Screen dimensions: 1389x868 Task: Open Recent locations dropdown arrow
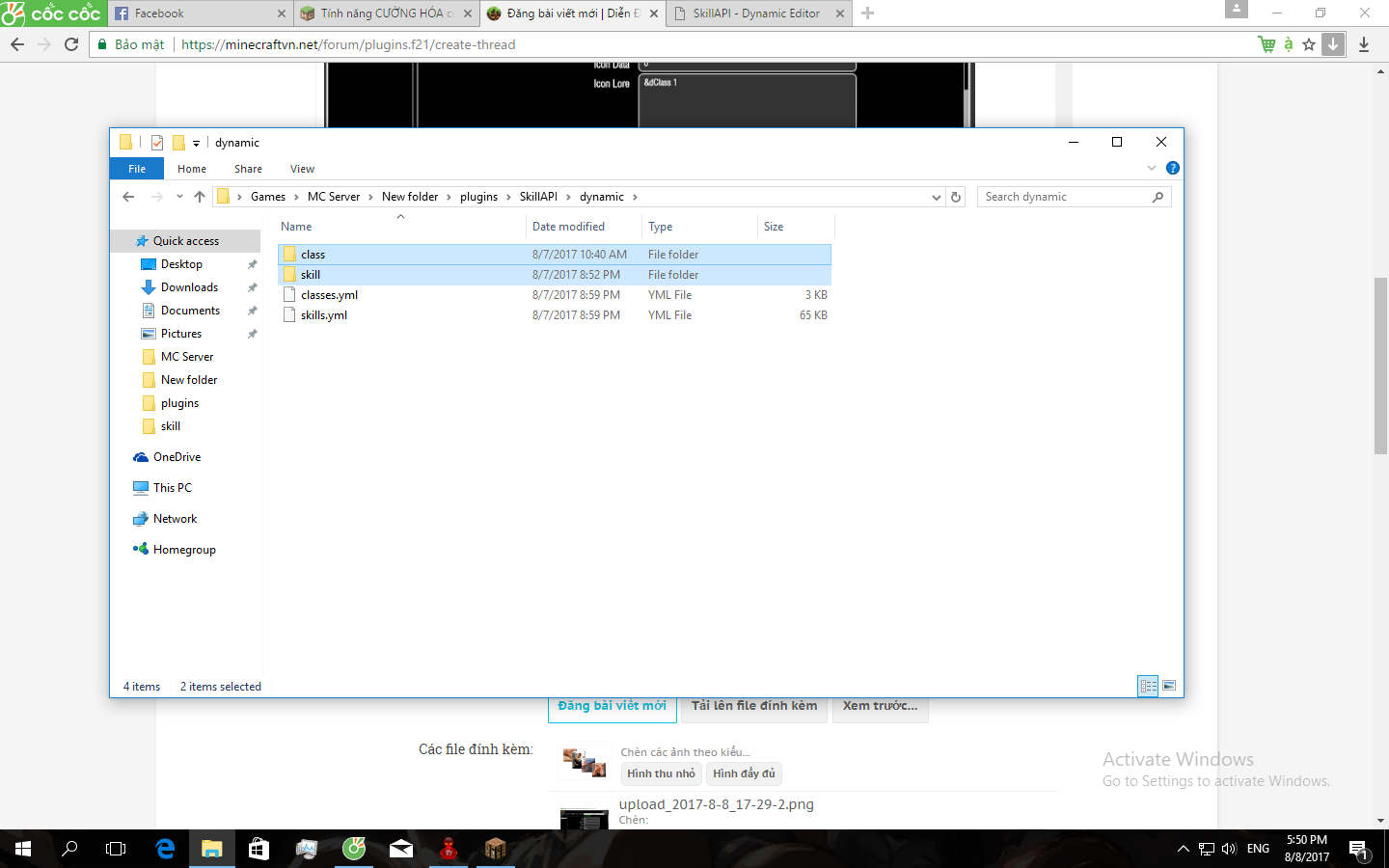179,197
